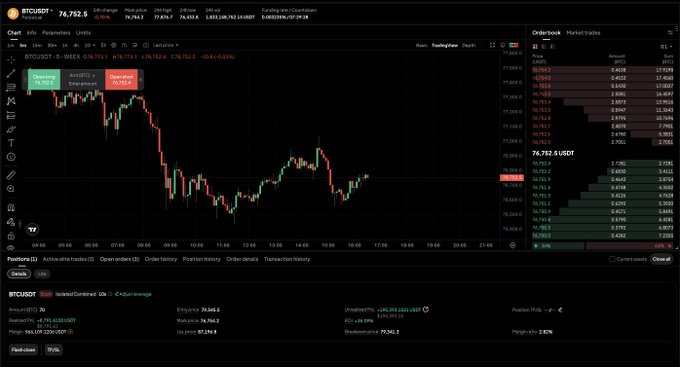Image resolution: width=680 pixels, height=367 pixels.
Task: Edit Position TP/SL pencil icon
Action: pyautogui.click(x=560, y=310)
